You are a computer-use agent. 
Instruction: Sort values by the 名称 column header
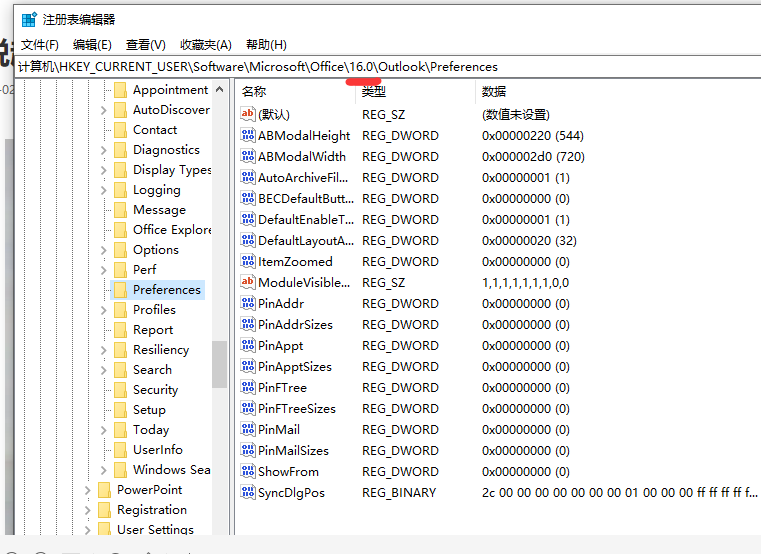254,91
